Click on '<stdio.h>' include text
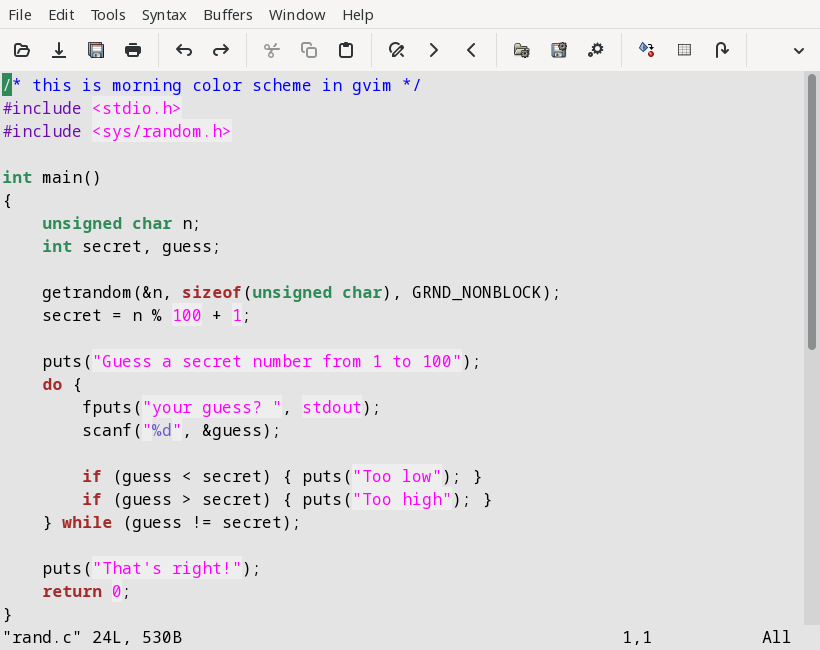 click(x=136, y=108)
